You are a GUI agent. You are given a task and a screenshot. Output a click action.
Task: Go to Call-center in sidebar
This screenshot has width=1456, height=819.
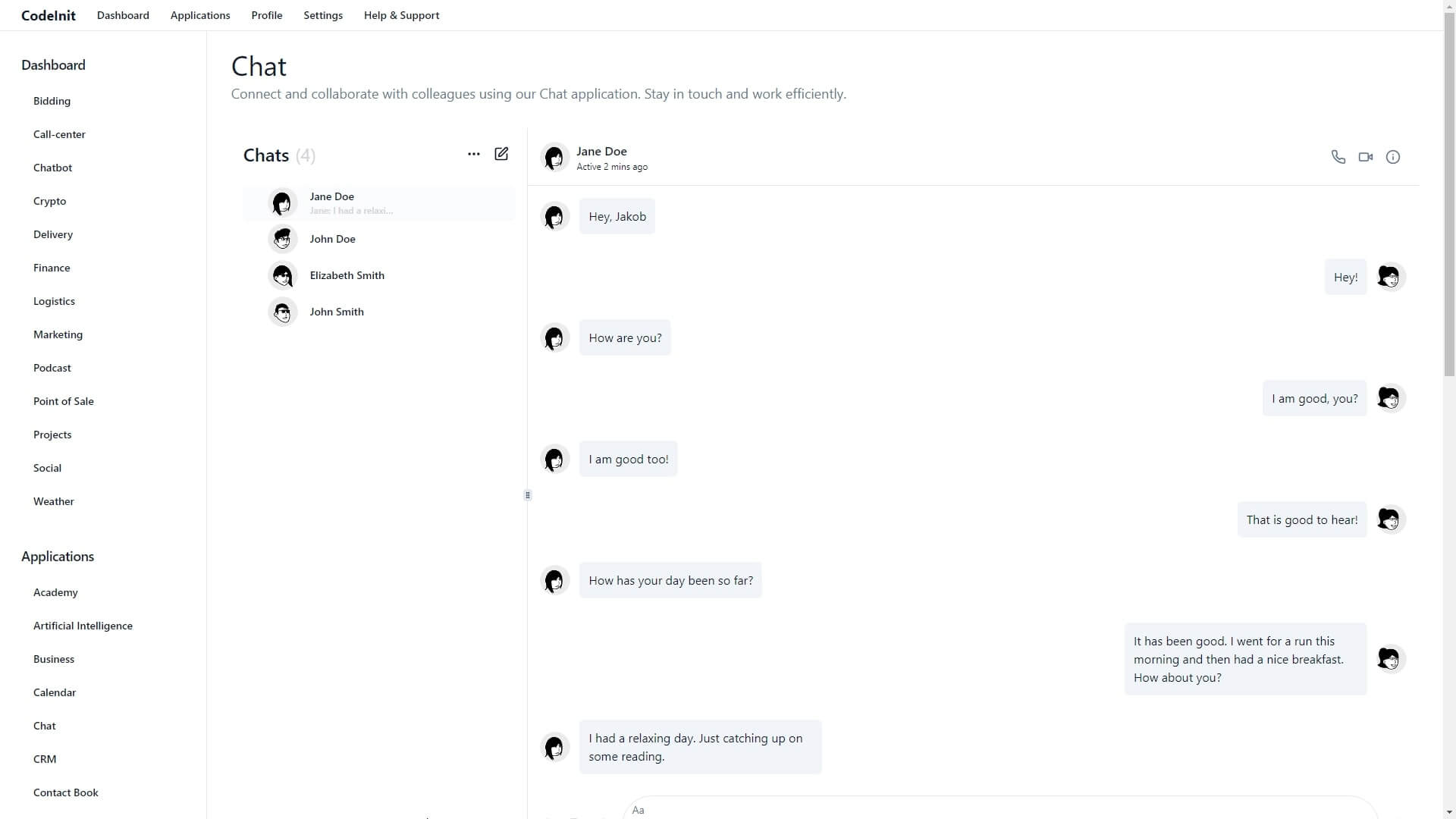click(x=59, y=134)
